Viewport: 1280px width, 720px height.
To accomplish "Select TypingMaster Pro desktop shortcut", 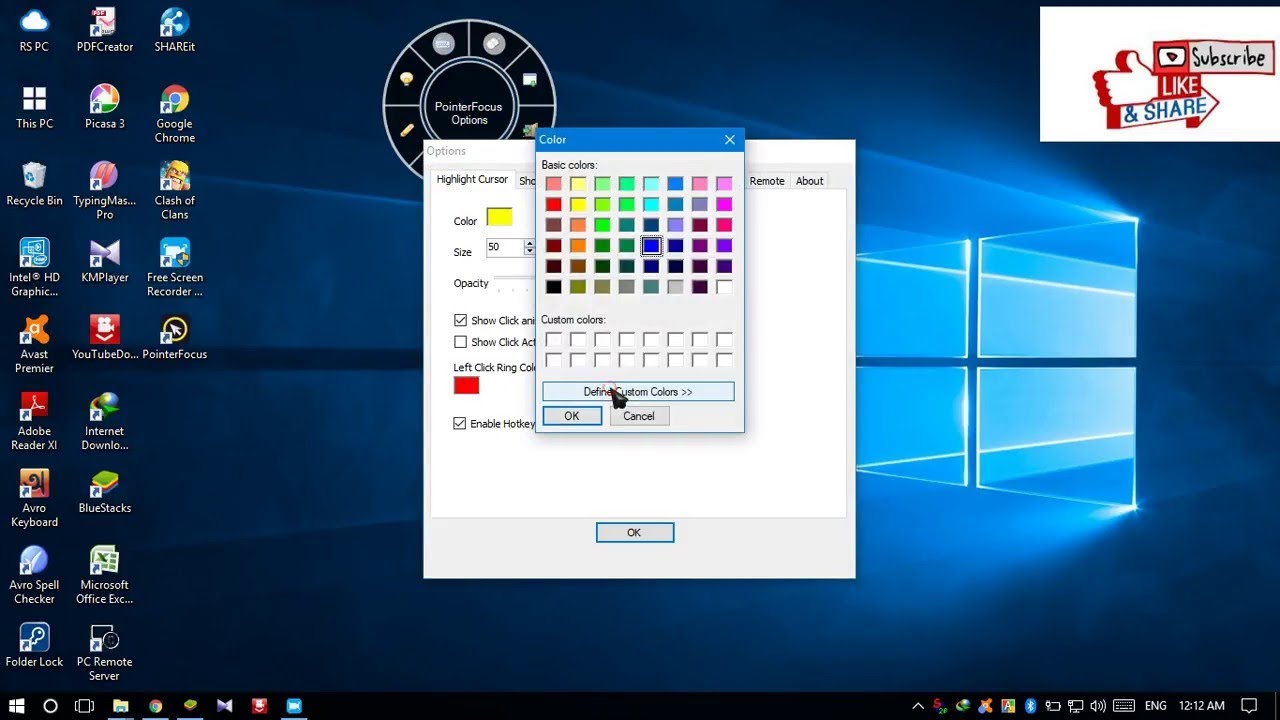I will pos(105,191).
